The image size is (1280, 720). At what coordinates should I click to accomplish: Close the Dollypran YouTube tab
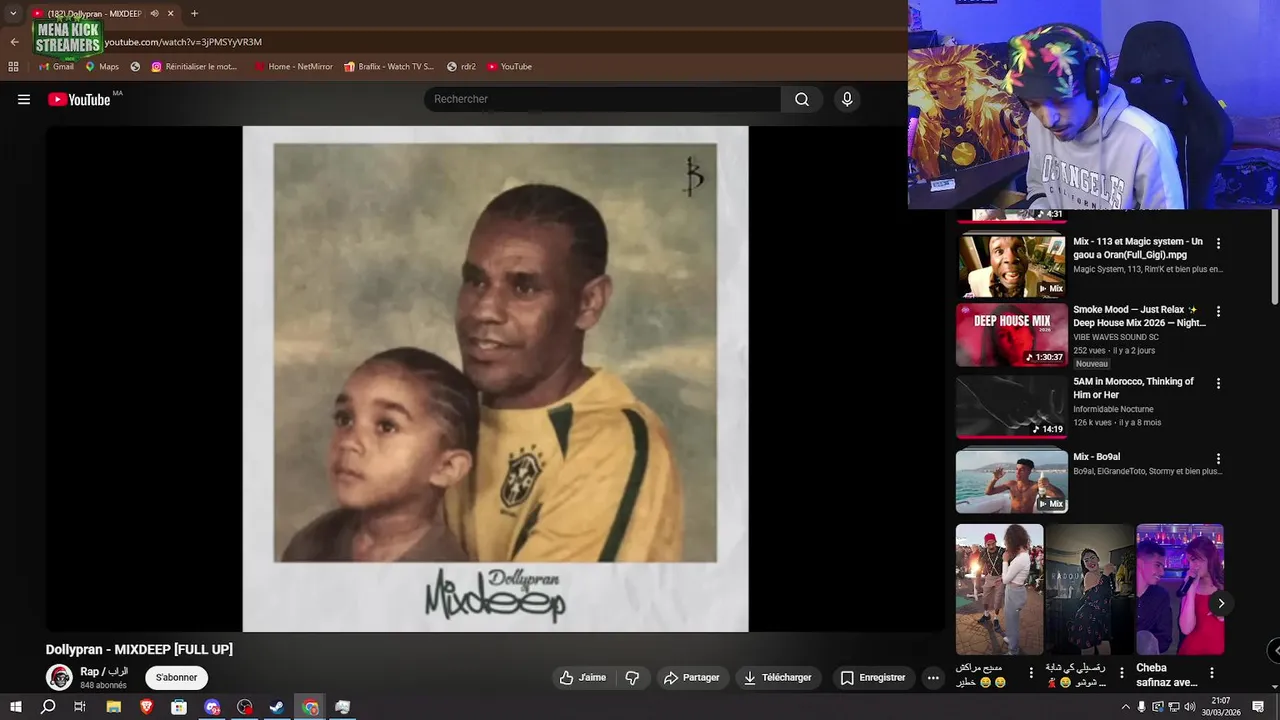(171, 13)
